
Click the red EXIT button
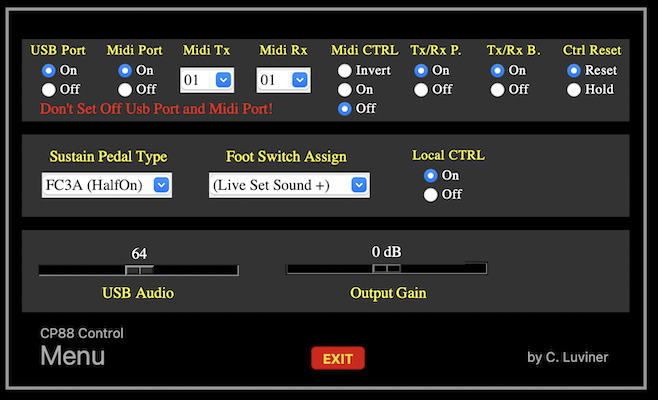pos(338,358)
